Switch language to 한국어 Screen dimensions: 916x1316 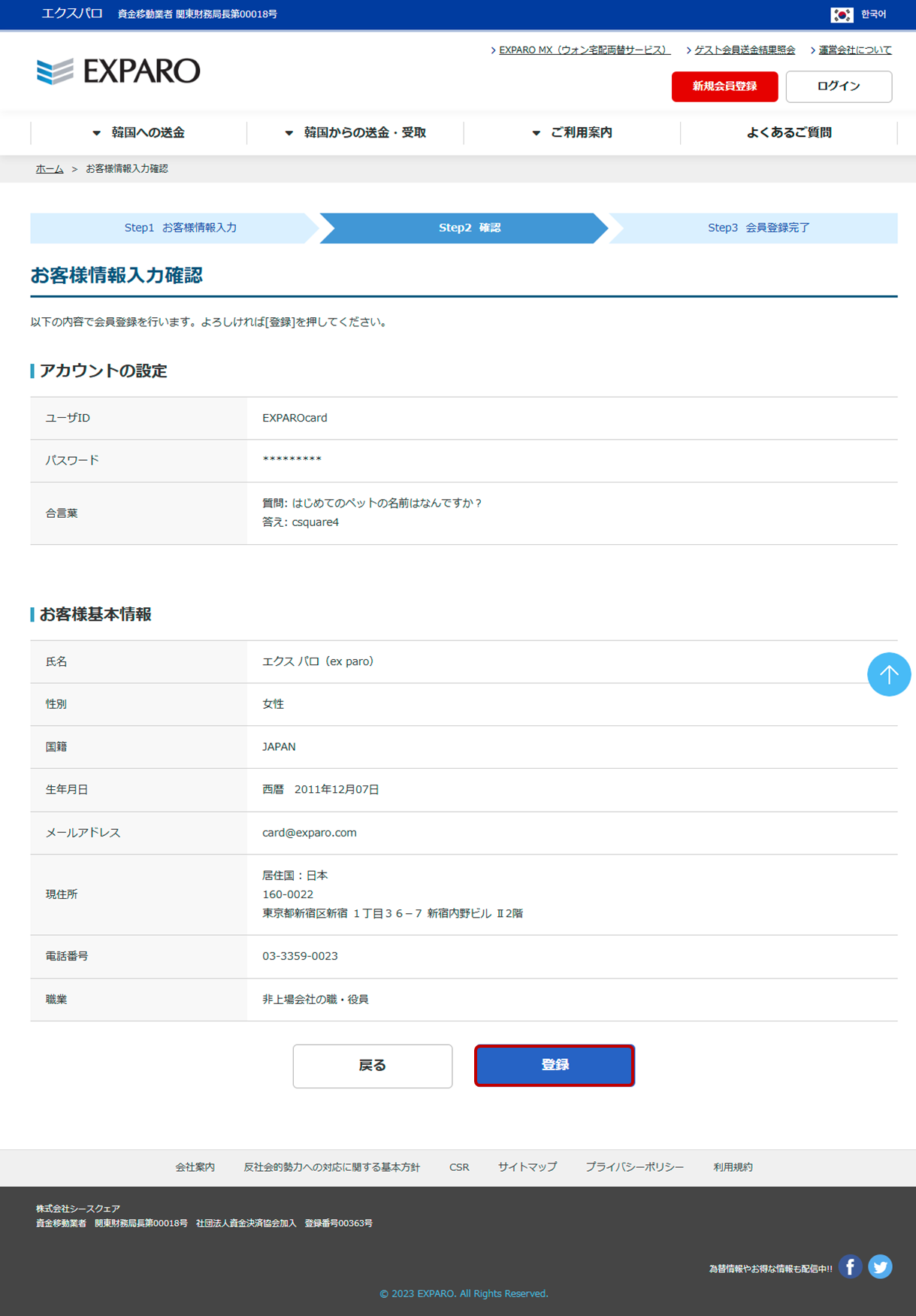[873, 14]
